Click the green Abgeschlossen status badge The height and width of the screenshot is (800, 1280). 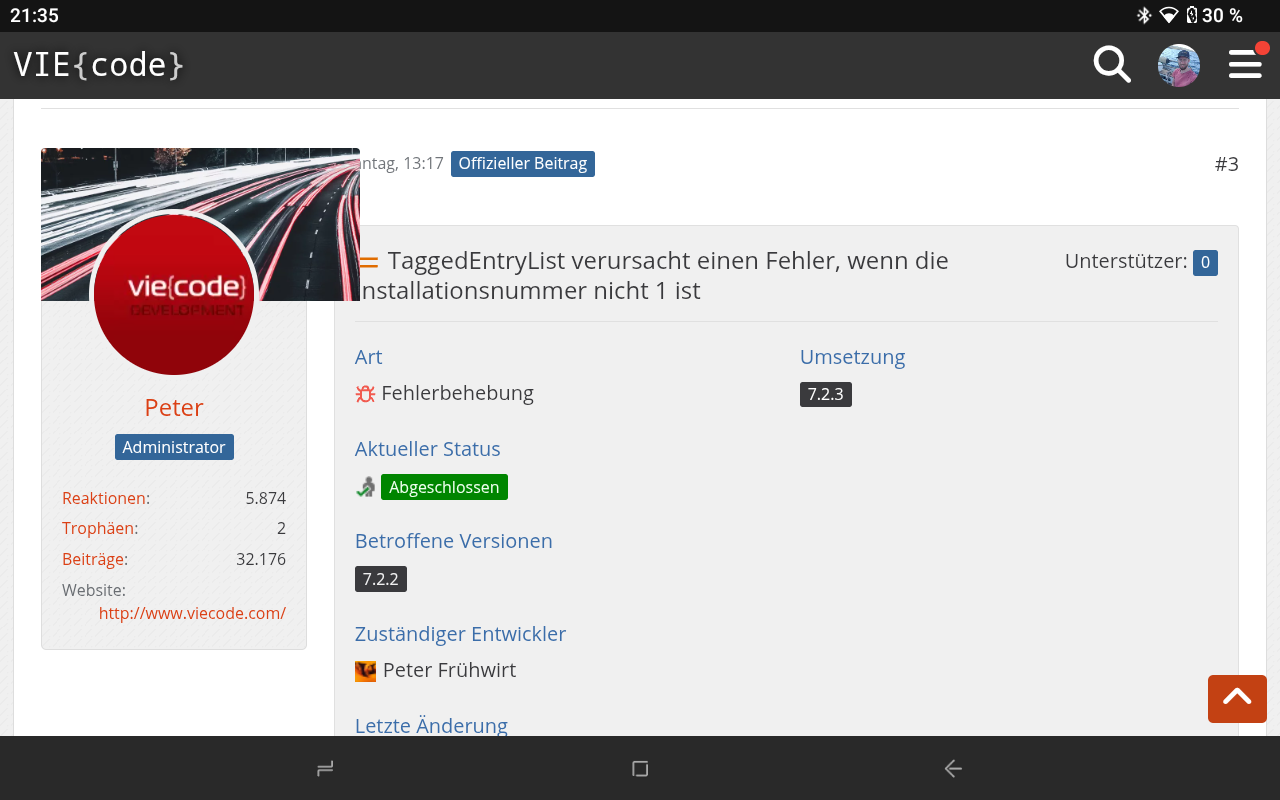click(x=444, y=487)
